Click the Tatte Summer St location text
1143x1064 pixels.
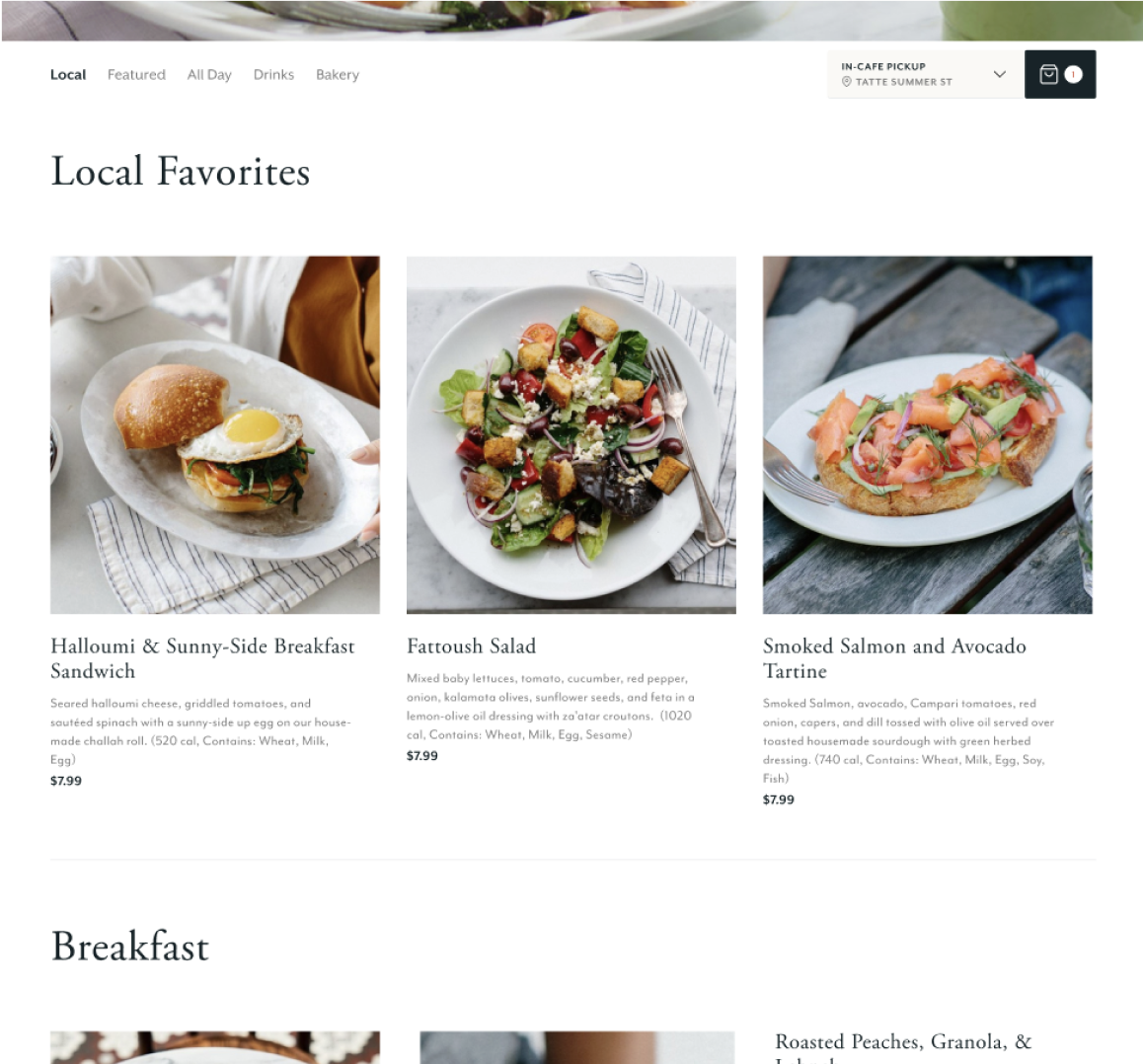click(x=904, y=82)
